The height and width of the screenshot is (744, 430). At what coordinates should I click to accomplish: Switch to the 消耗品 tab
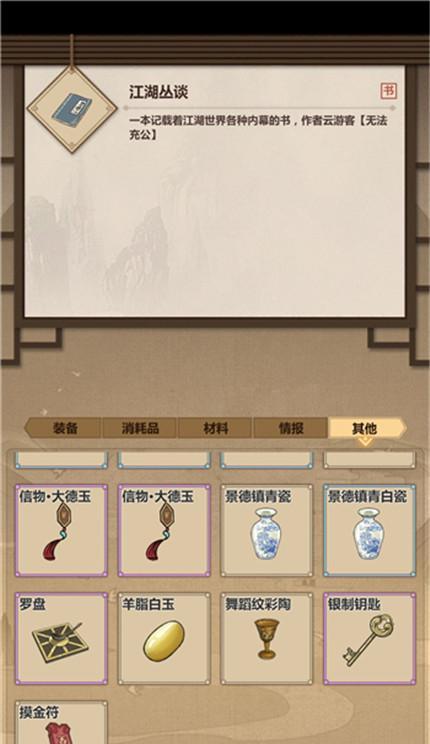click(x=140, y=428)
